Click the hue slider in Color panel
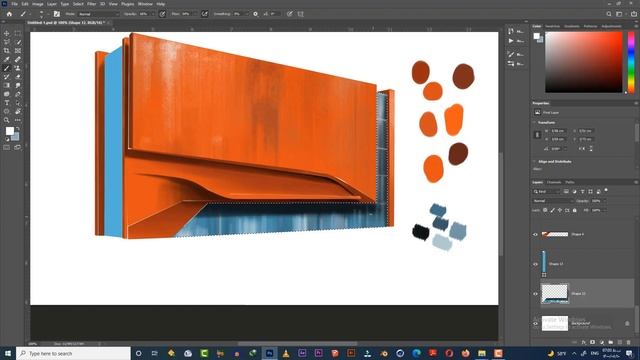Viewport: 640px width, 360px height. 631,62
